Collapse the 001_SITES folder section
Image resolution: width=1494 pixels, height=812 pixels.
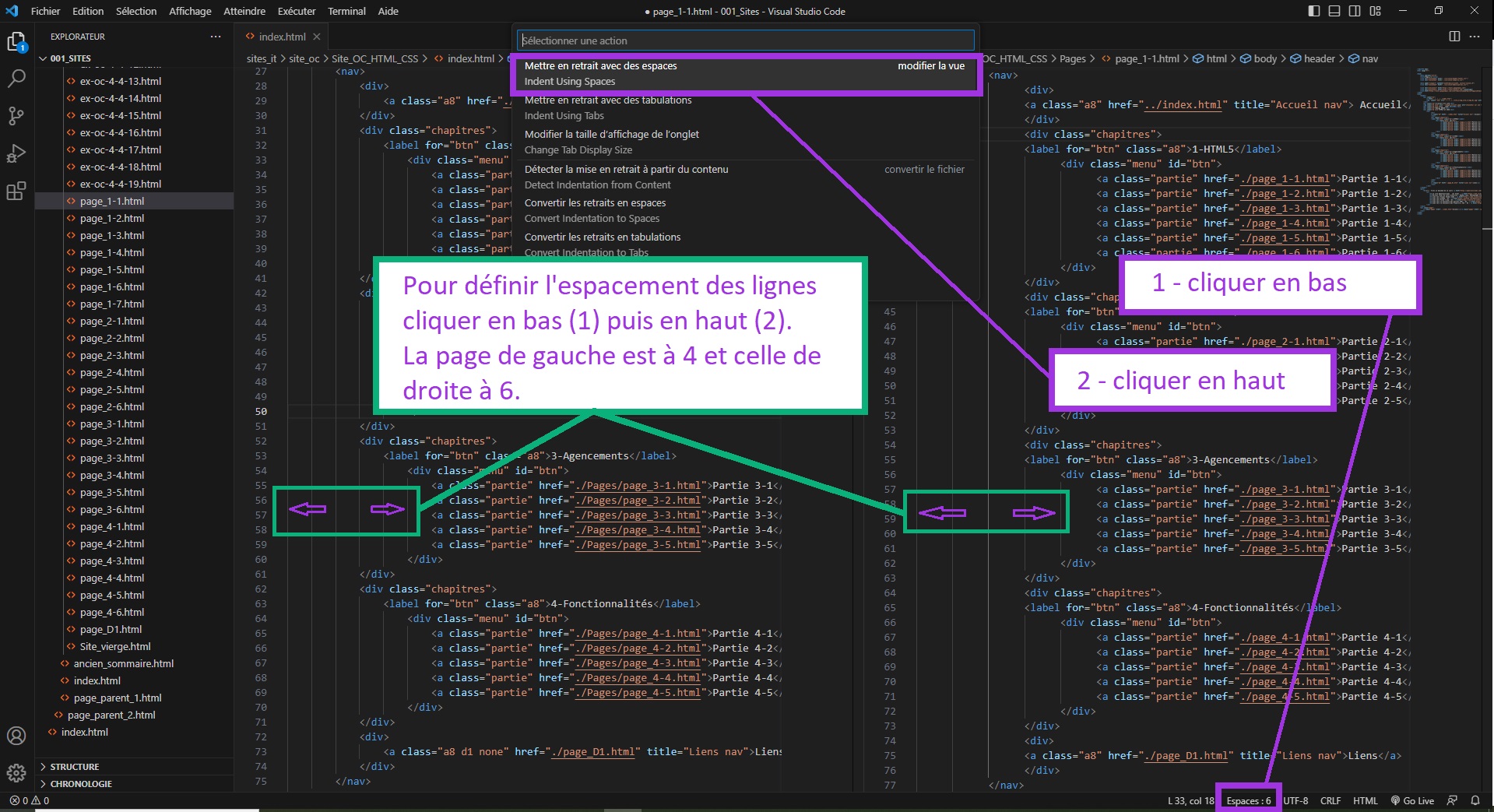pyautogui.click(x=44, y=58)
